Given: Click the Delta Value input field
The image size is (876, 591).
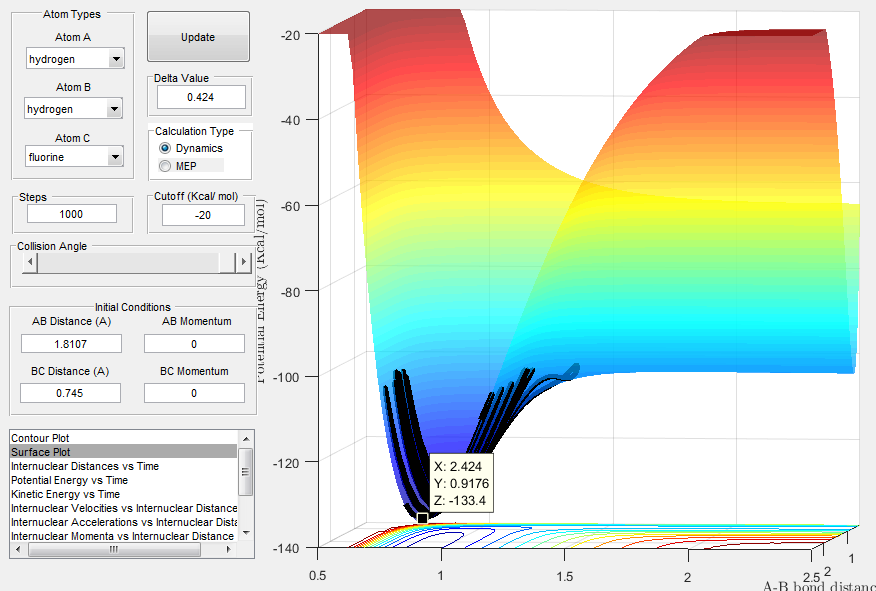Looking at the screenshot, I should (200, 97).
